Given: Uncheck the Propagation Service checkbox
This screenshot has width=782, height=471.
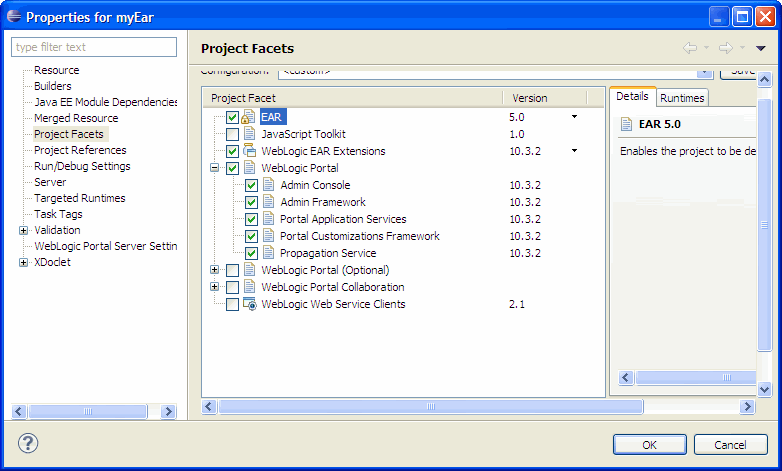Looking at the screenshot, I should tap(251, 253).
